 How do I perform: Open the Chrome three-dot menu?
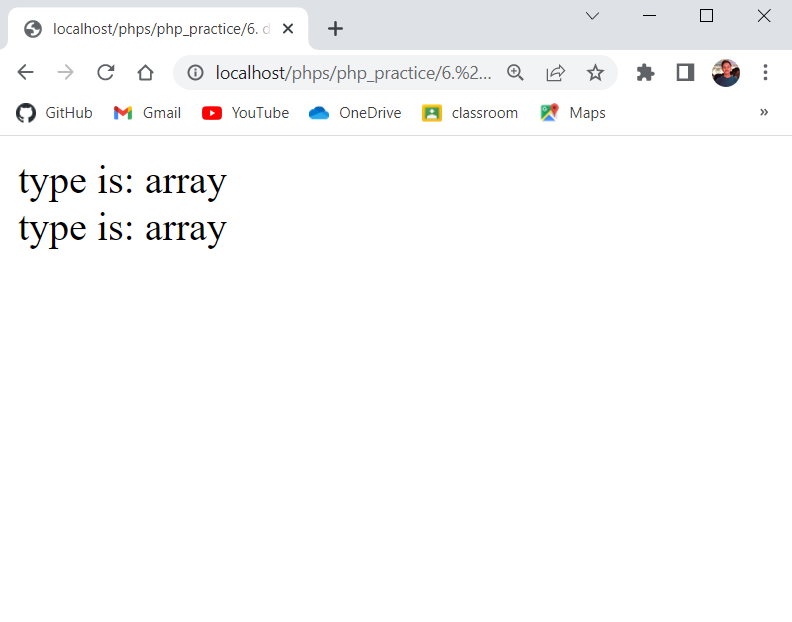point(765,72)
